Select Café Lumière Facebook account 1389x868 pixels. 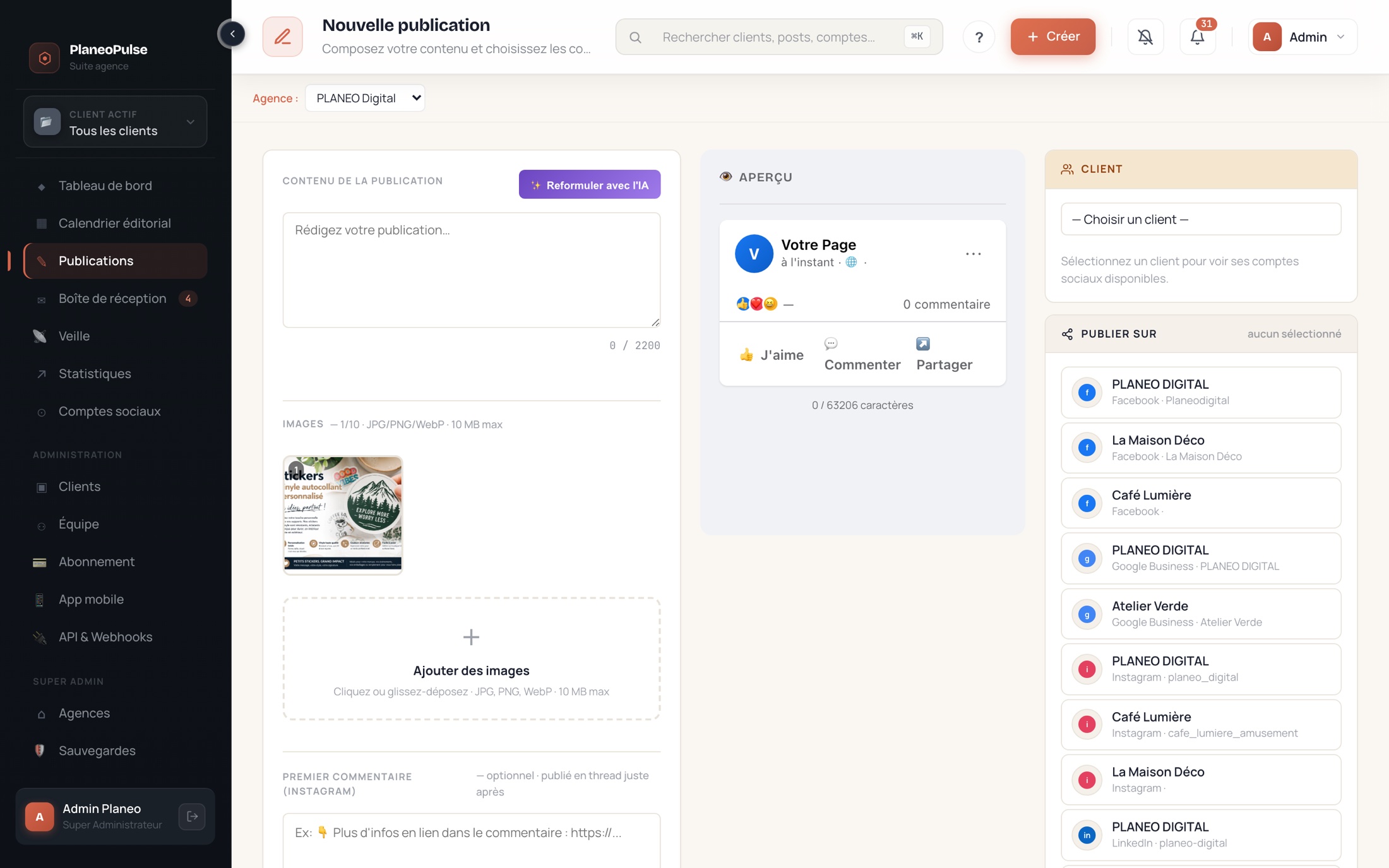coord(1200,503)
